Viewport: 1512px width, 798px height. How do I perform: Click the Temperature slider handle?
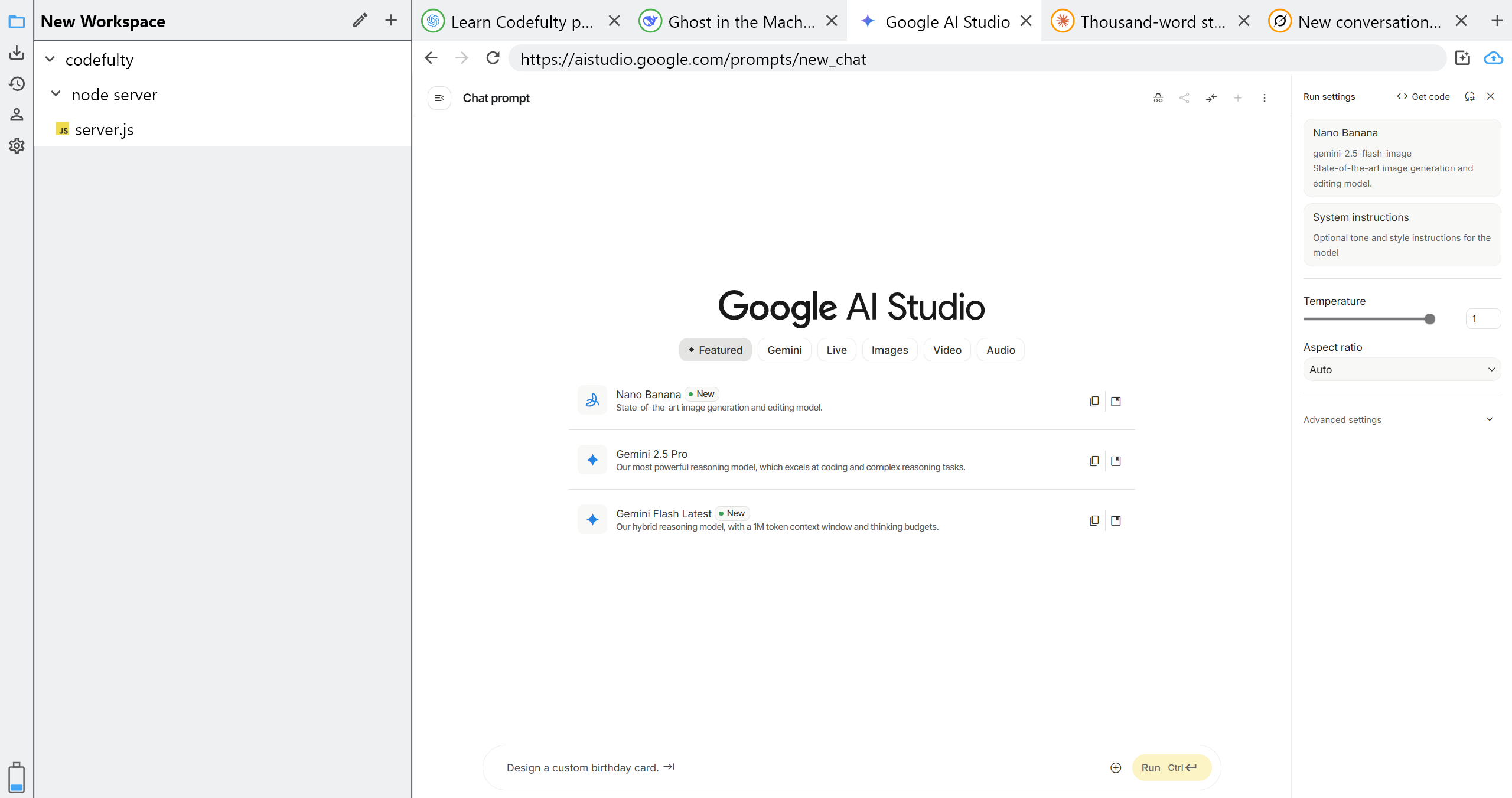(1429, 319)
